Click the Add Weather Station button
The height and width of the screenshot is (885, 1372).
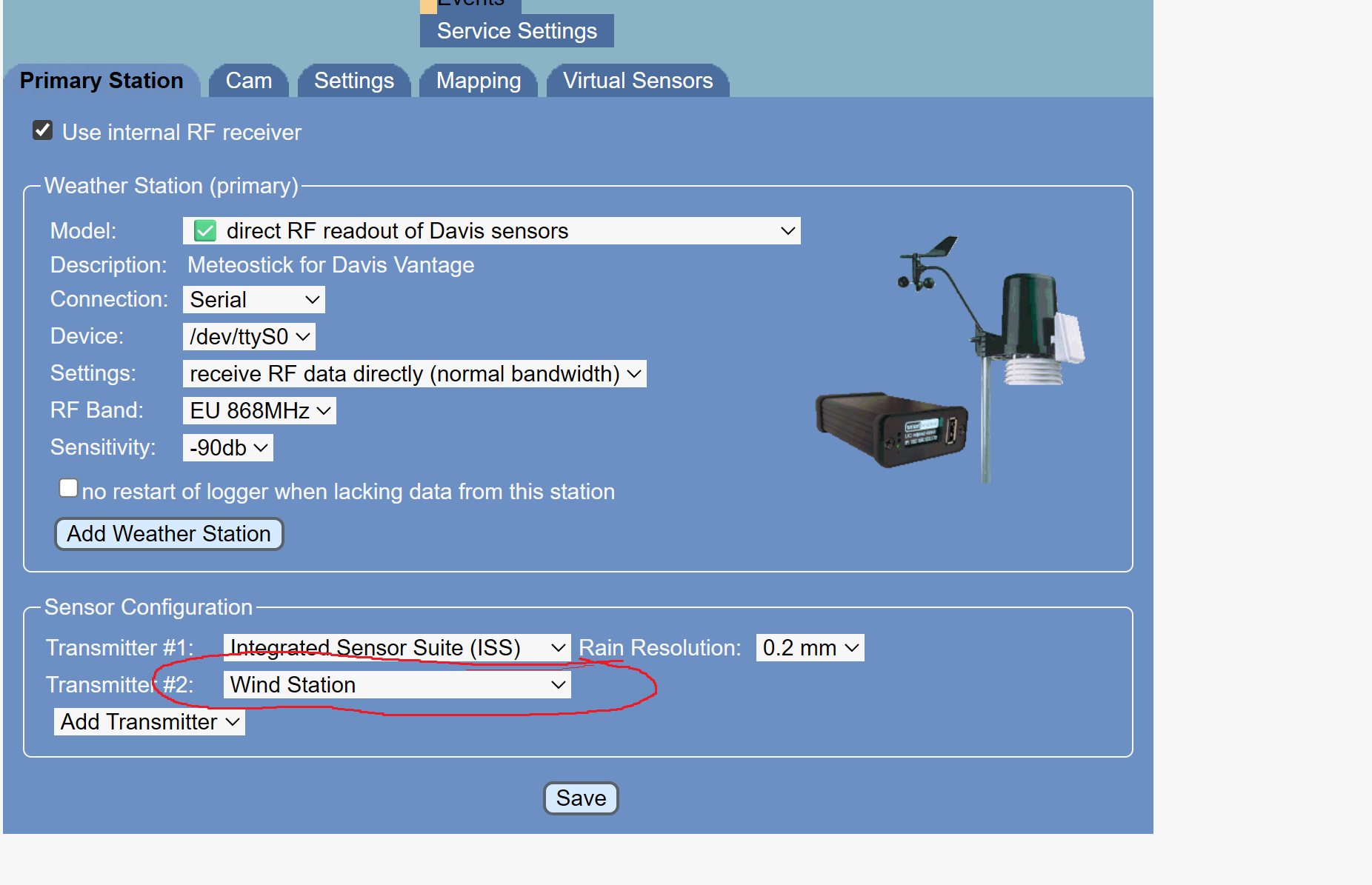tap(168, 533)
